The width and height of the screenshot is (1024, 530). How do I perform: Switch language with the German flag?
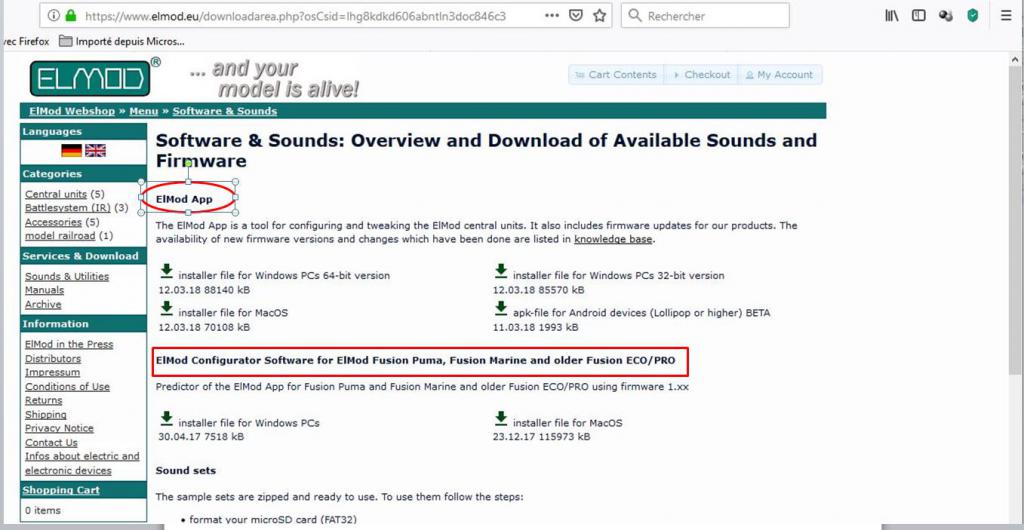point(71,151)
